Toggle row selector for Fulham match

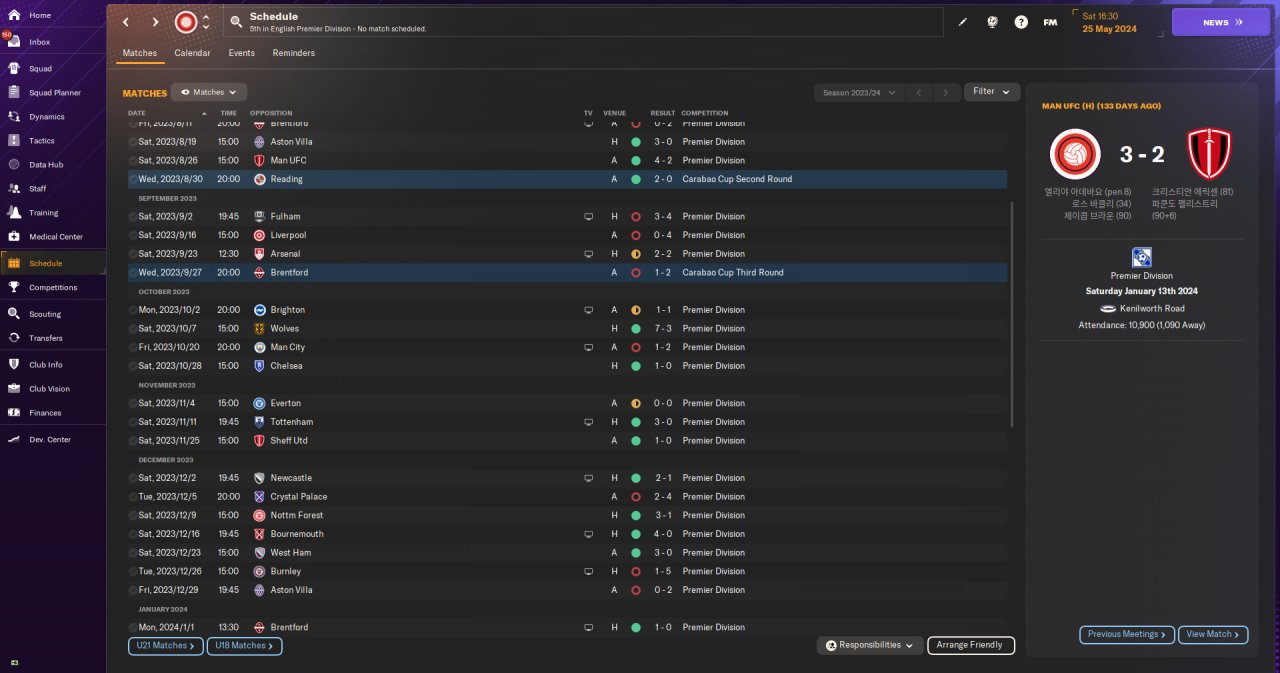coord(133,217)
